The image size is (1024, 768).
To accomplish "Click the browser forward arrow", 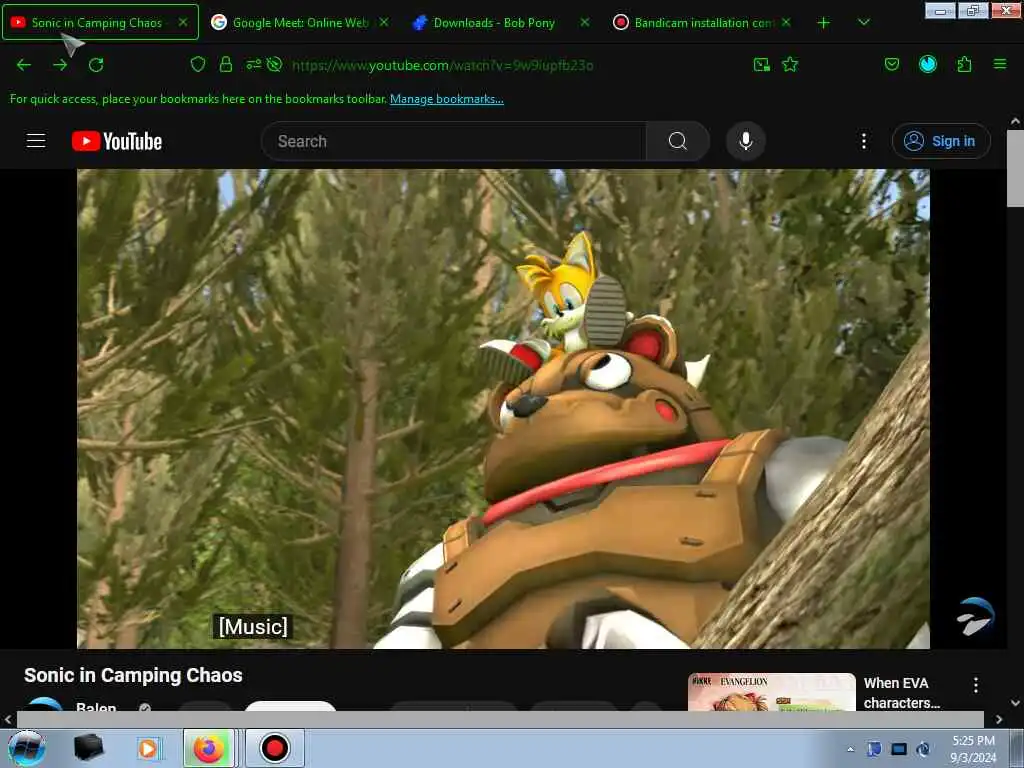I will click(60, 65).
